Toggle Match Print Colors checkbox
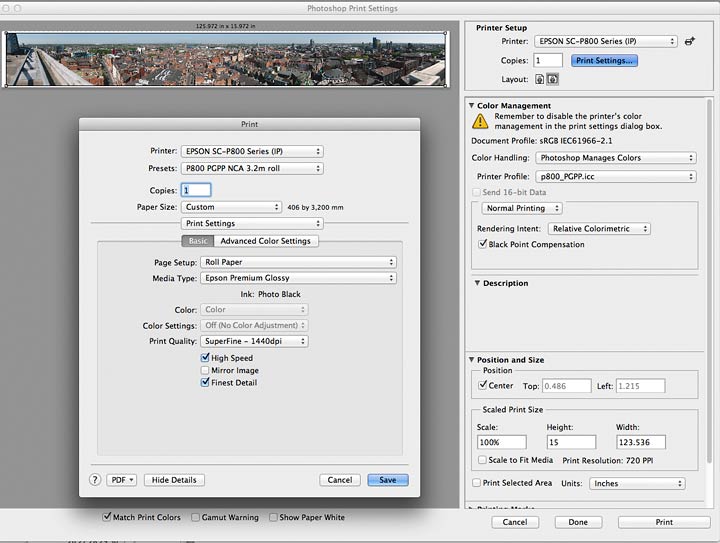Image resolution: width=720 pixels, height=543 pixels. pos(107,517)
